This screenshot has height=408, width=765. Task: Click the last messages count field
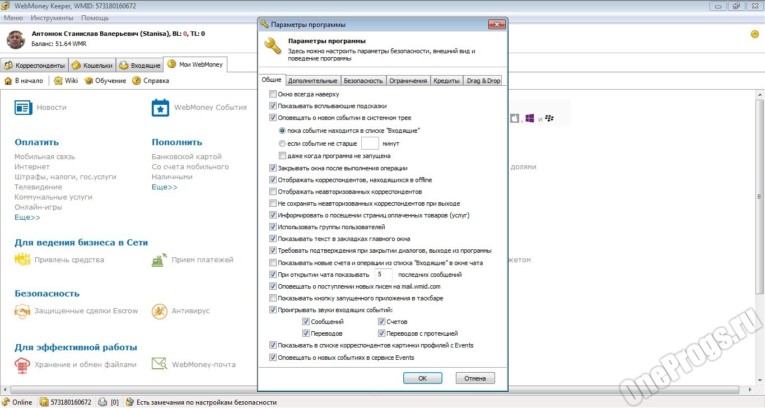[x=383, y=274]
